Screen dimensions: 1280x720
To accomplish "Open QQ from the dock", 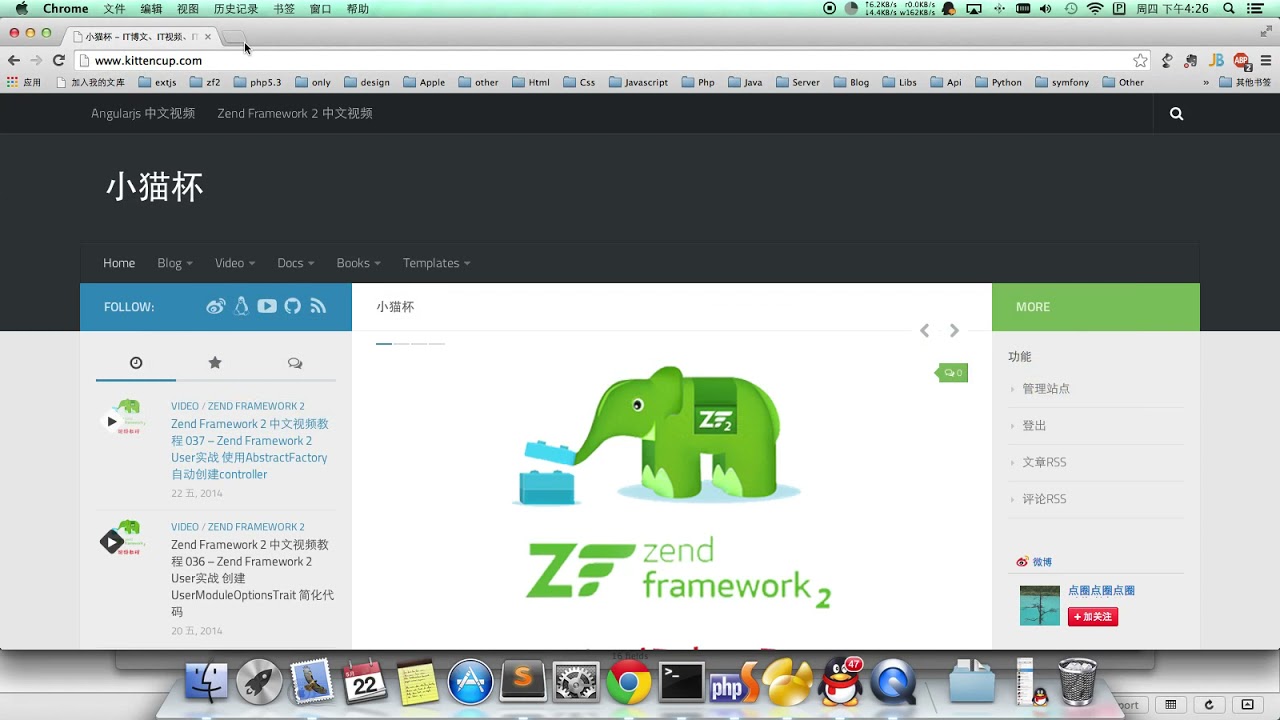I will click(x=840, y=682).
